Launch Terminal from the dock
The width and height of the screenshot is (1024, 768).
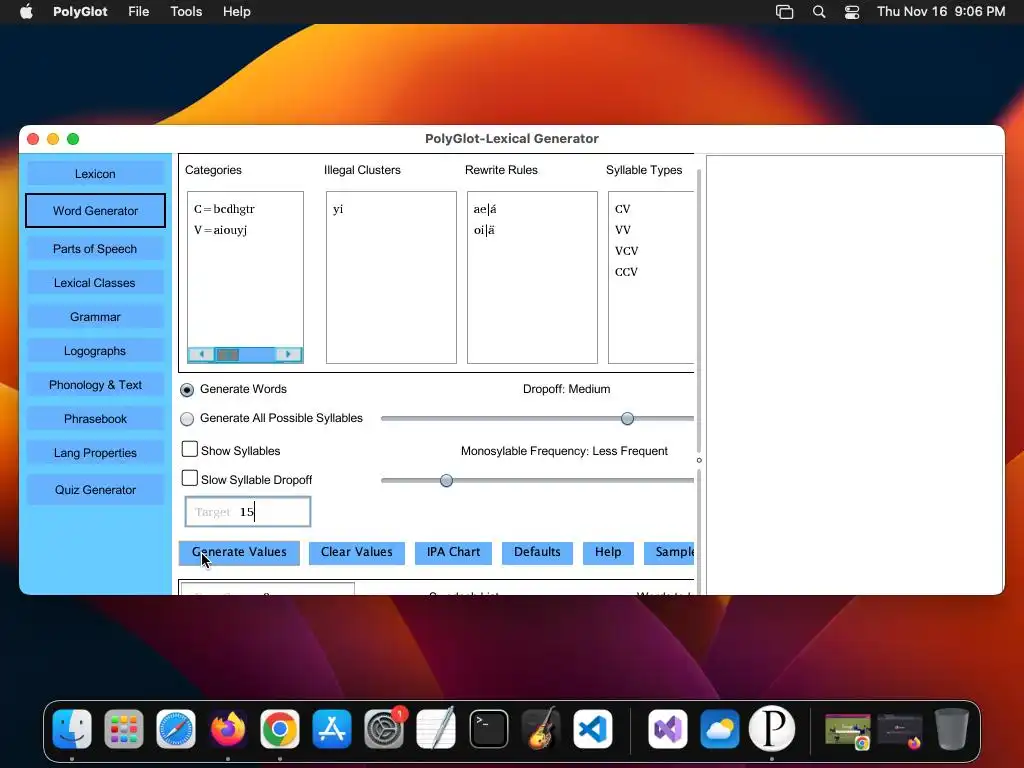[488, 729]
